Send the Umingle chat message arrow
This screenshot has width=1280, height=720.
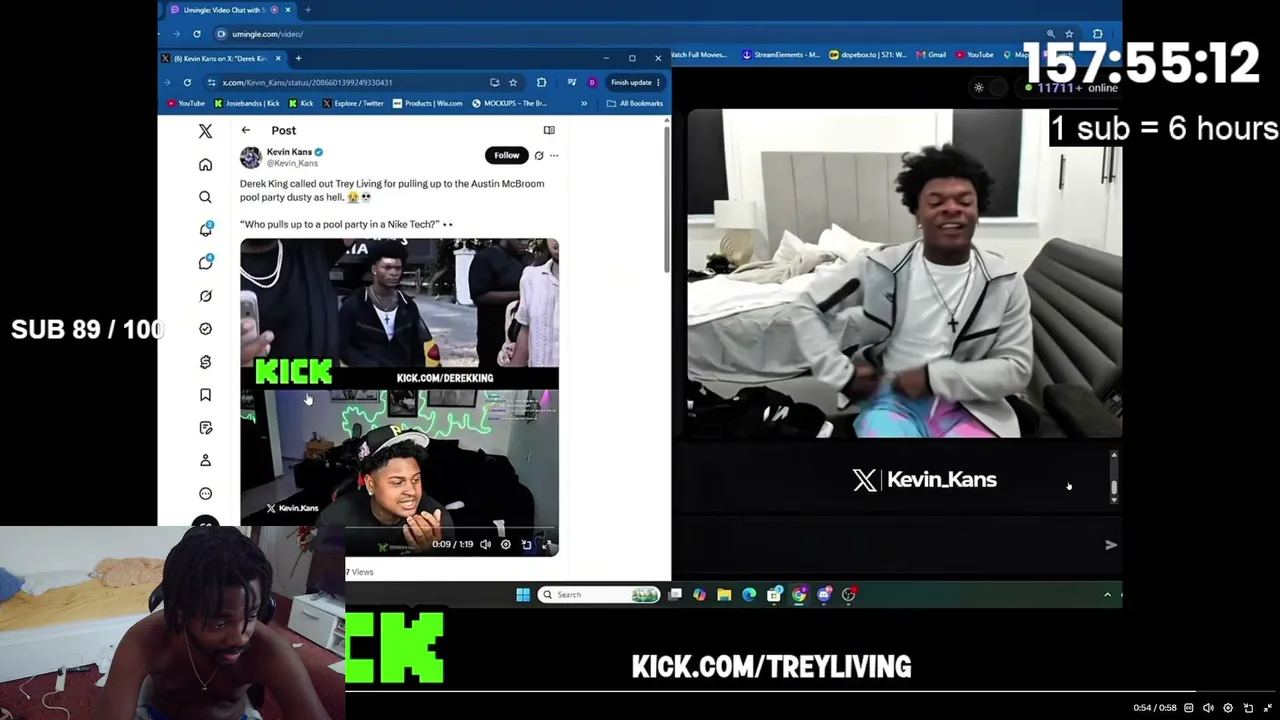pyautogui.click(x=1110, y=545)
